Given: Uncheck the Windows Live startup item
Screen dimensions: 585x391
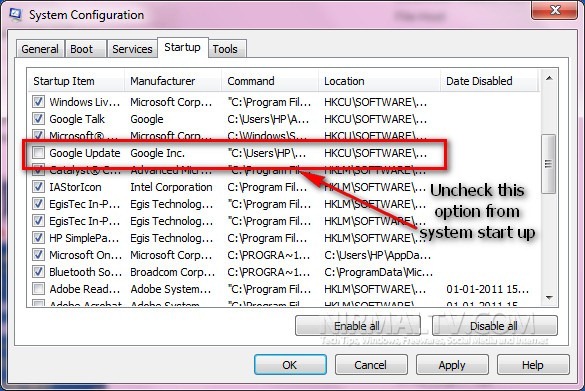Looking at the screenshot, I should coord(38,101).
